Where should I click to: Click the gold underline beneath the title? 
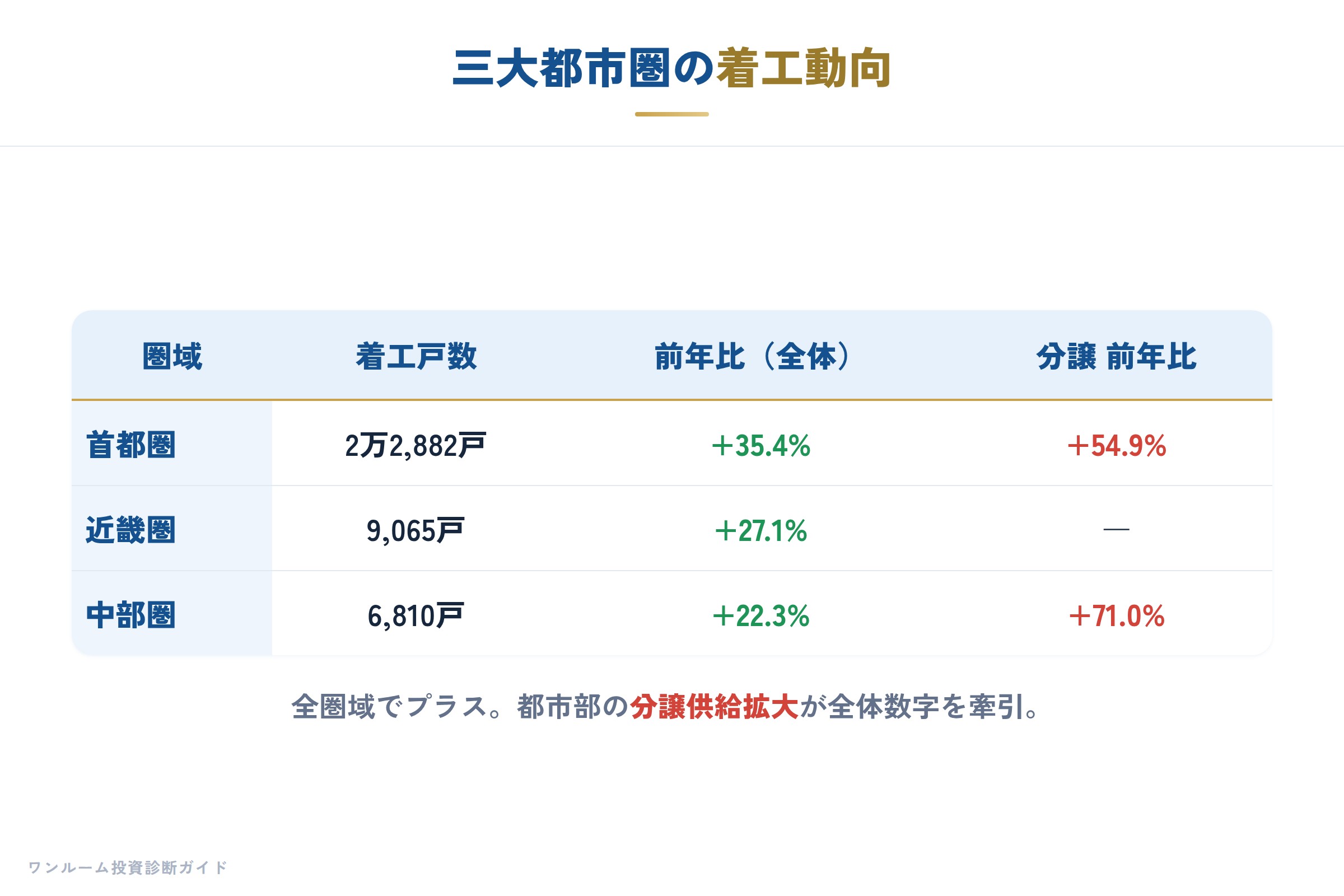[671, 114]
